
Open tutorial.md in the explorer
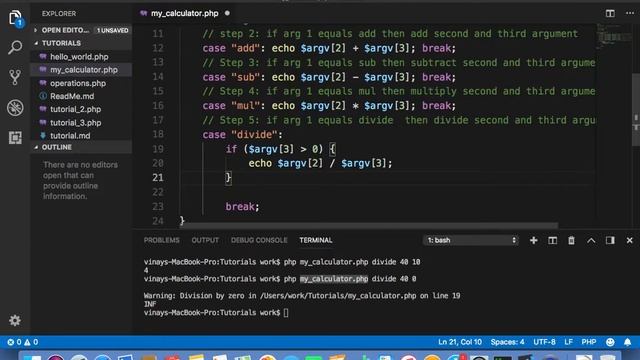click(70, 136)
